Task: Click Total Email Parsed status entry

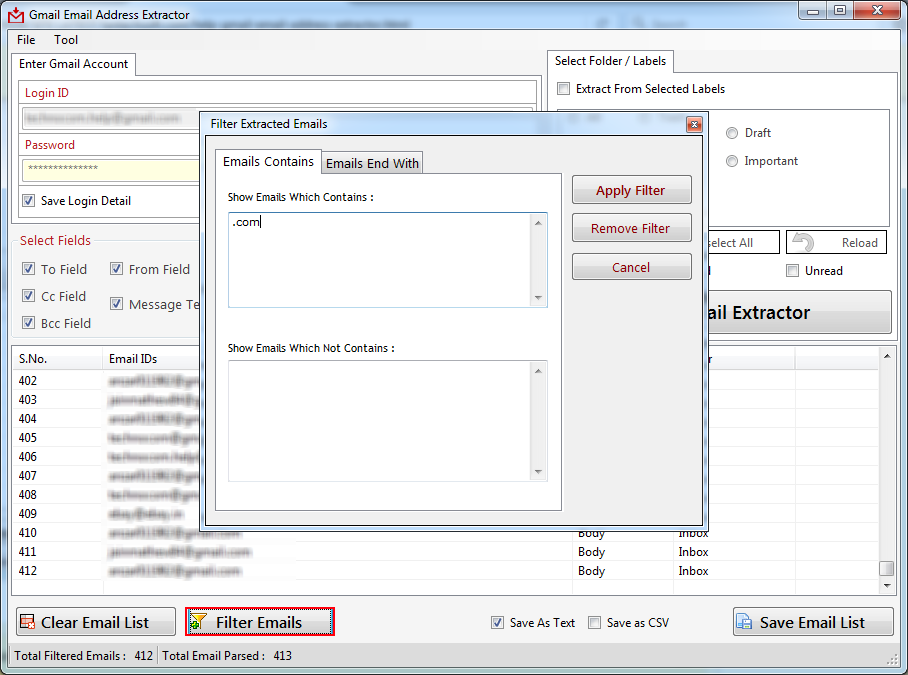Action: 227,656
